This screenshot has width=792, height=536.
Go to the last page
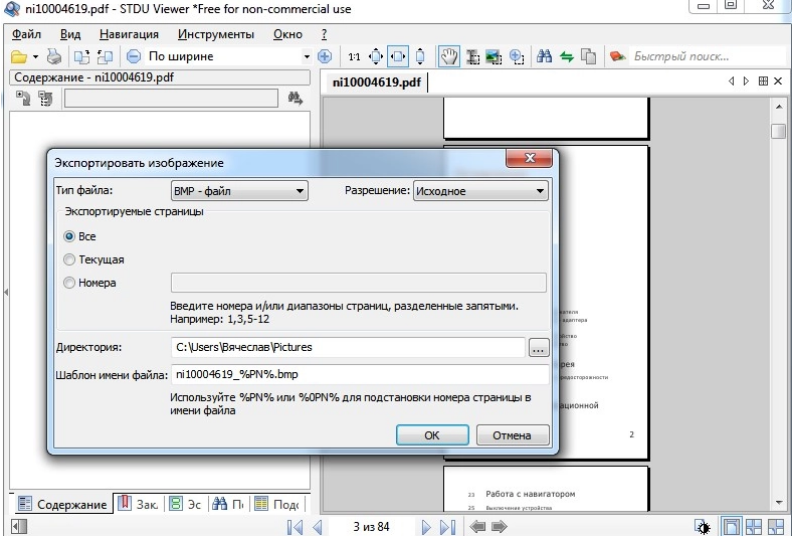pyautogui.click(x=448, y=527)
